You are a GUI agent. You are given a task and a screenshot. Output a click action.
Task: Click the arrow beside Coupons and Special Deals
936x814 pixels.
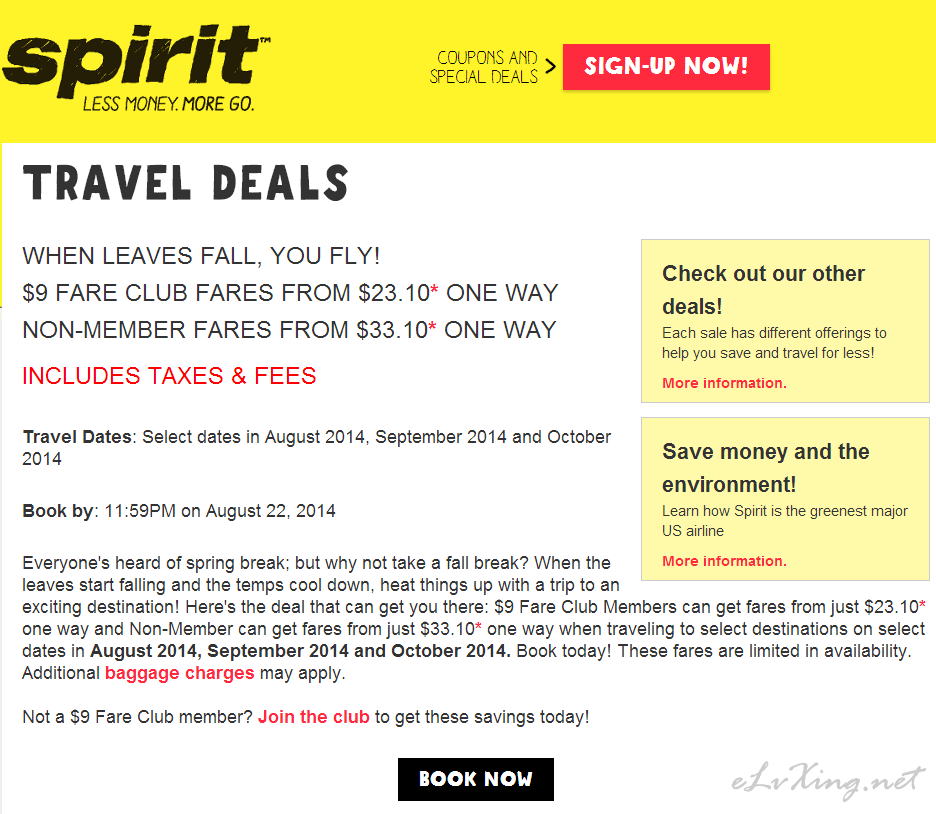(x=550, y=66)
